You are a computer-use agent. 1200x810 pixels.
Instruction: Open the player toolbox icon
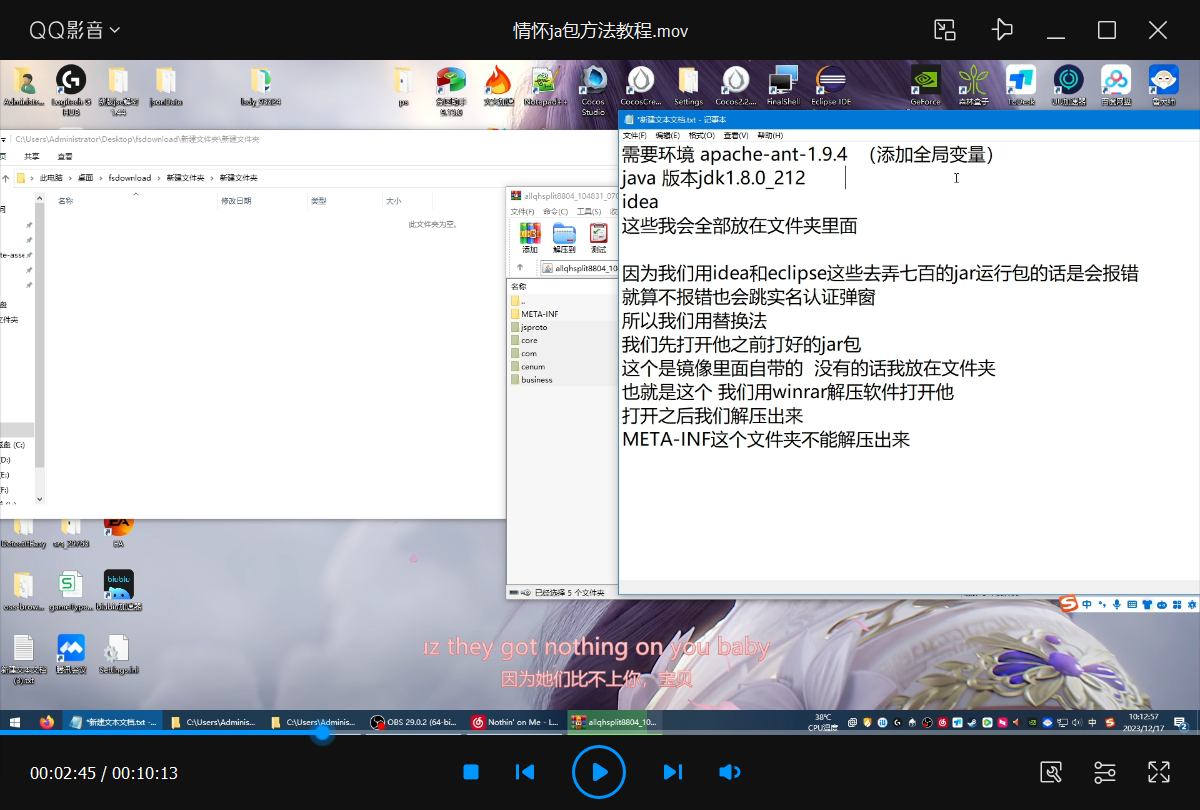click(x=1051, y=772)
